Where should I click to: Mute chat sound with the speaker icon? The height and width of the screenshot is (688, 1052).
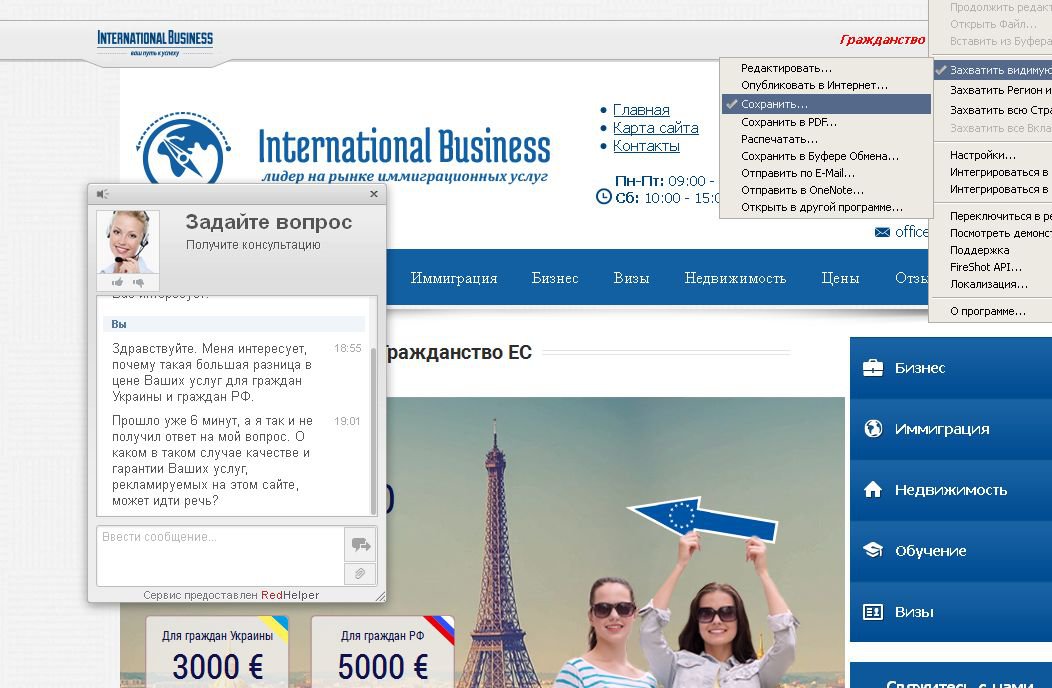point(102,194)
